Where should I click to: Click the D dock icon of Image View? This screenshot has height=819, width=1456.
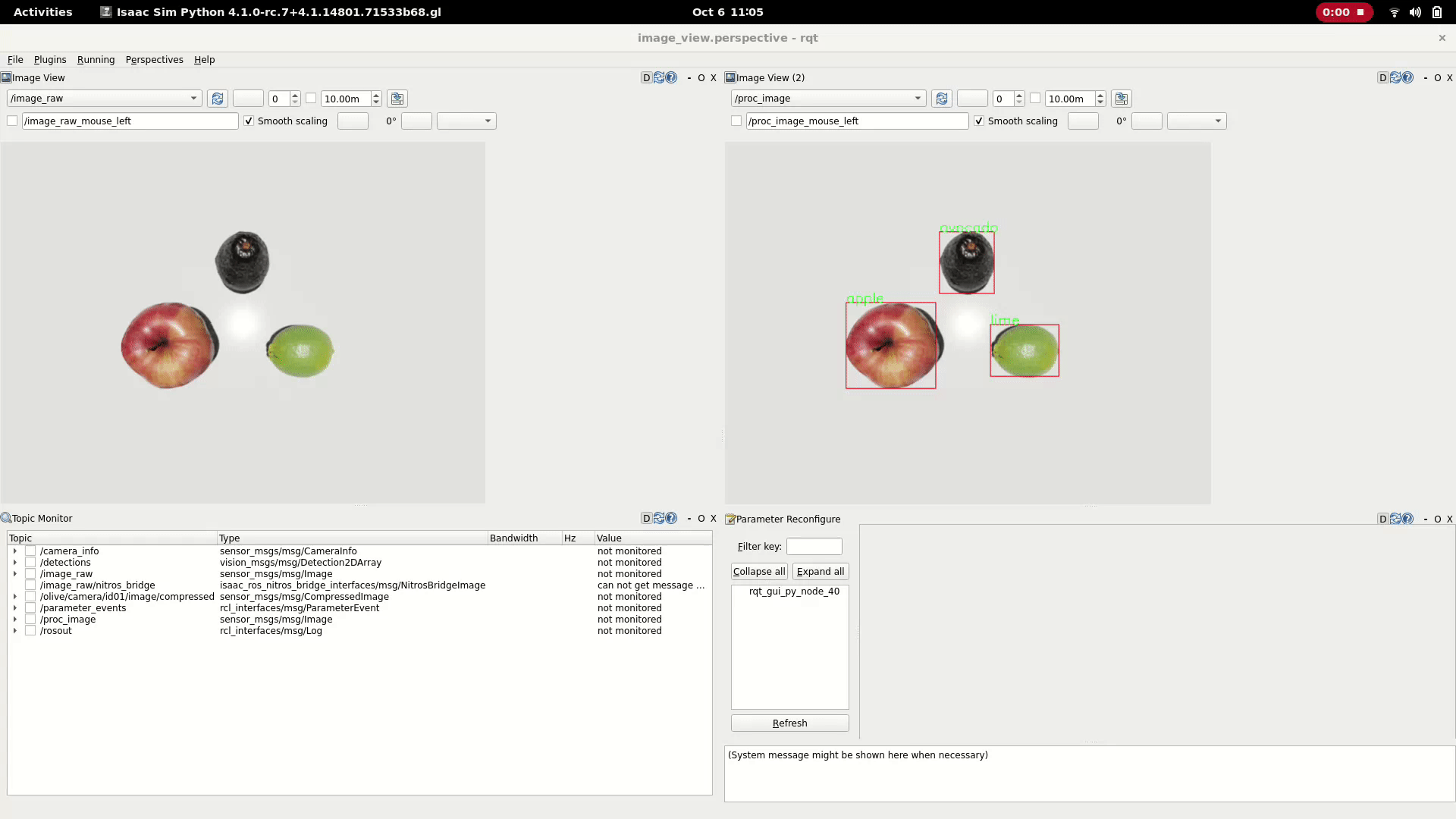(646, 77)
